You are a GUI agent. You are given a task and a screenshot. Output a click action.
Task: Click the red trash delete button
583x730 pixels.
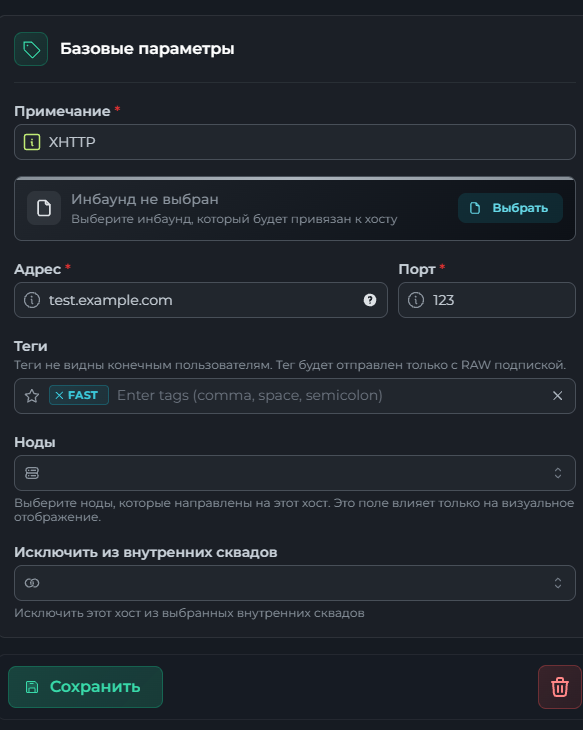pos(560,687)
